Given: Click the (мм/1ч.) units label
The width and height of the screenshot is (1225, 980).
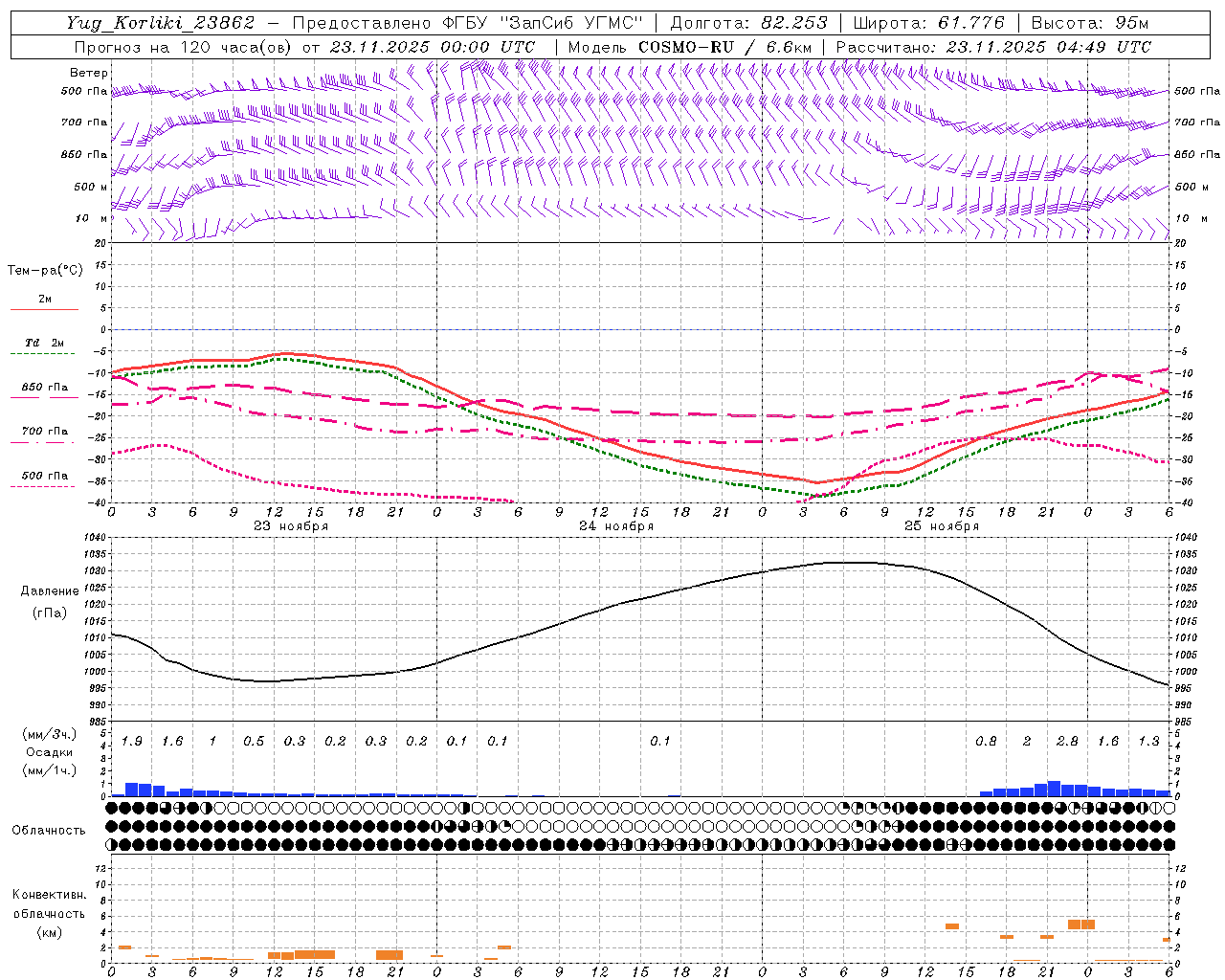Looking at the screenshot, I should 49,769.
